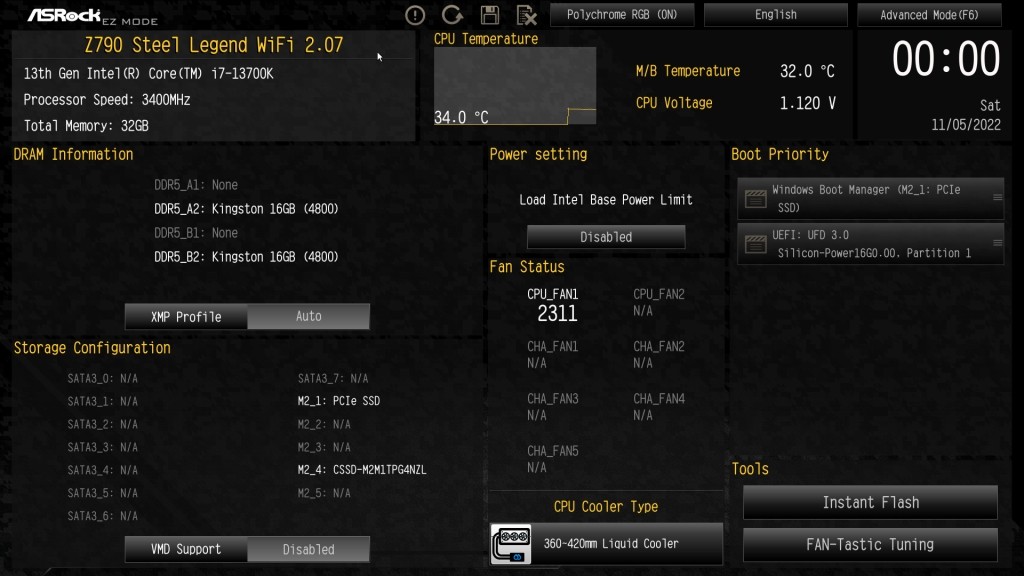Click the exclamation info icon

click(415, 15)
